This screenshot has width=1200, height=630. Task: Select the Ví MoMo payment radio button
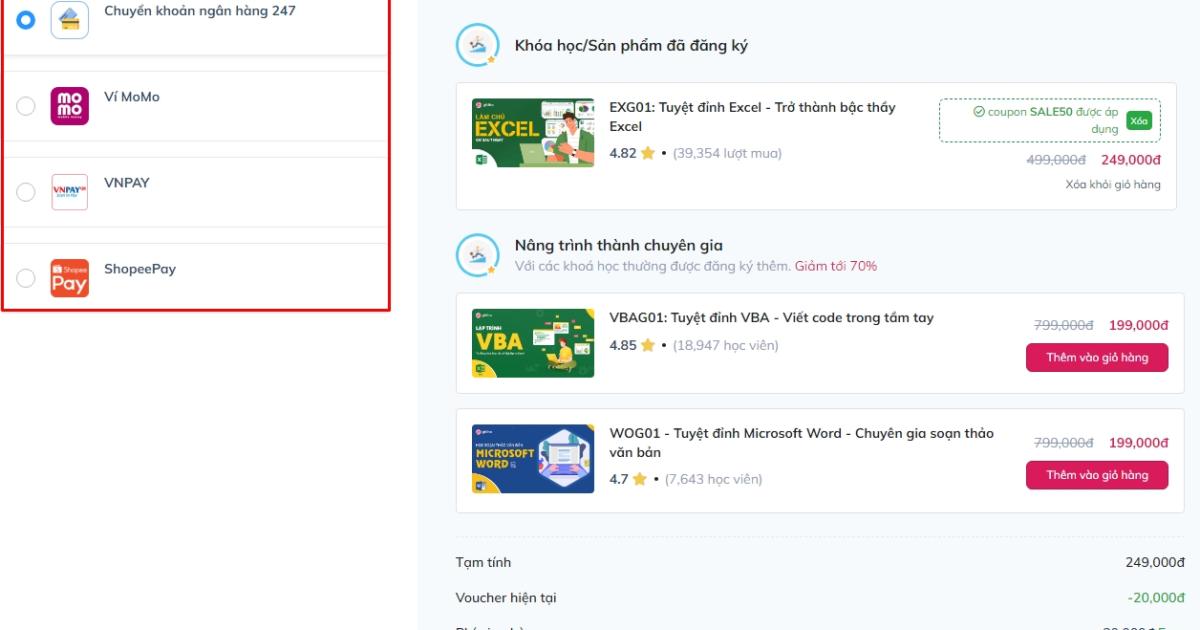coord(26,105)
